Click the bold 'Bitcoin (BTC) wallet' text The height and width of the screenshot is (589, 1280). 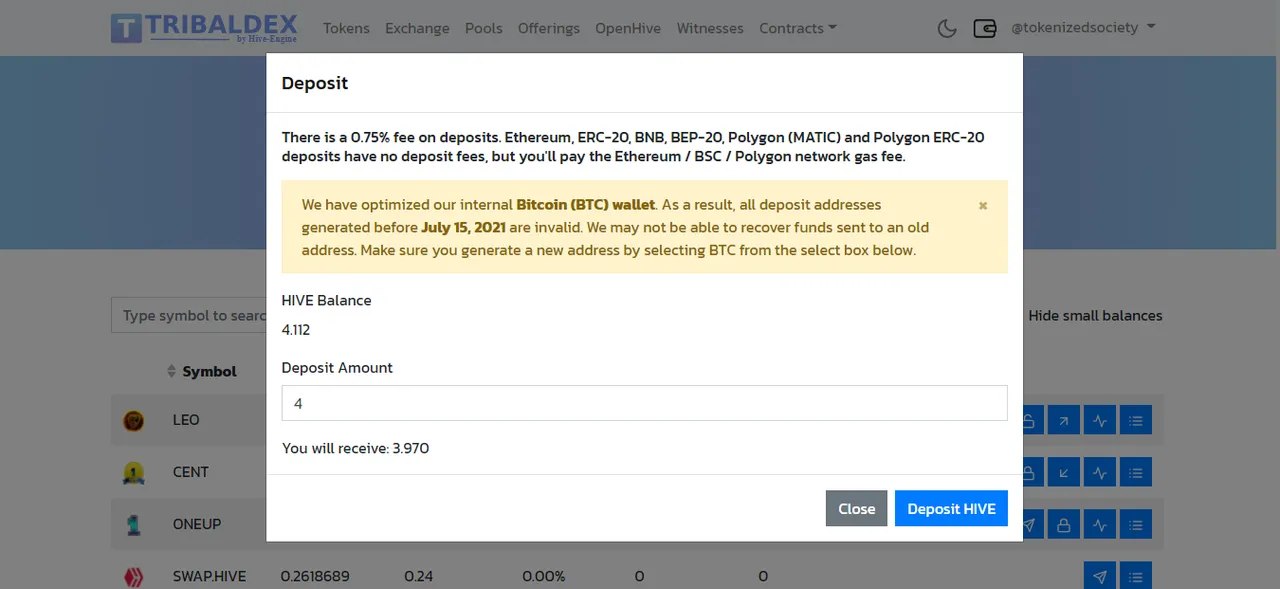(x=585, y=205)
